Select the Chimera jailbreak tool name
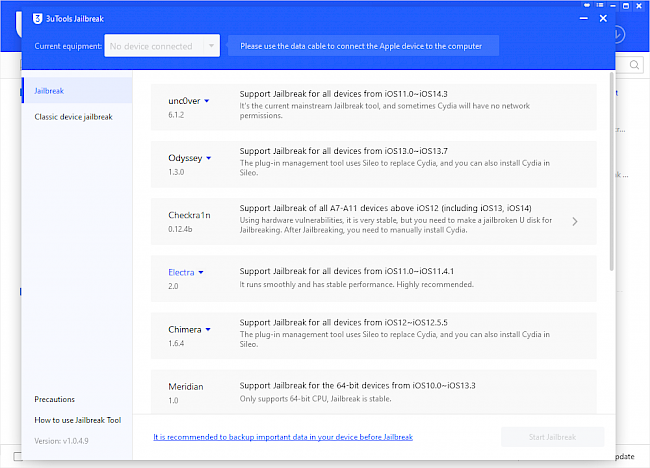The height and width of the screenshot is (468, 650). (x=184, y=330)
